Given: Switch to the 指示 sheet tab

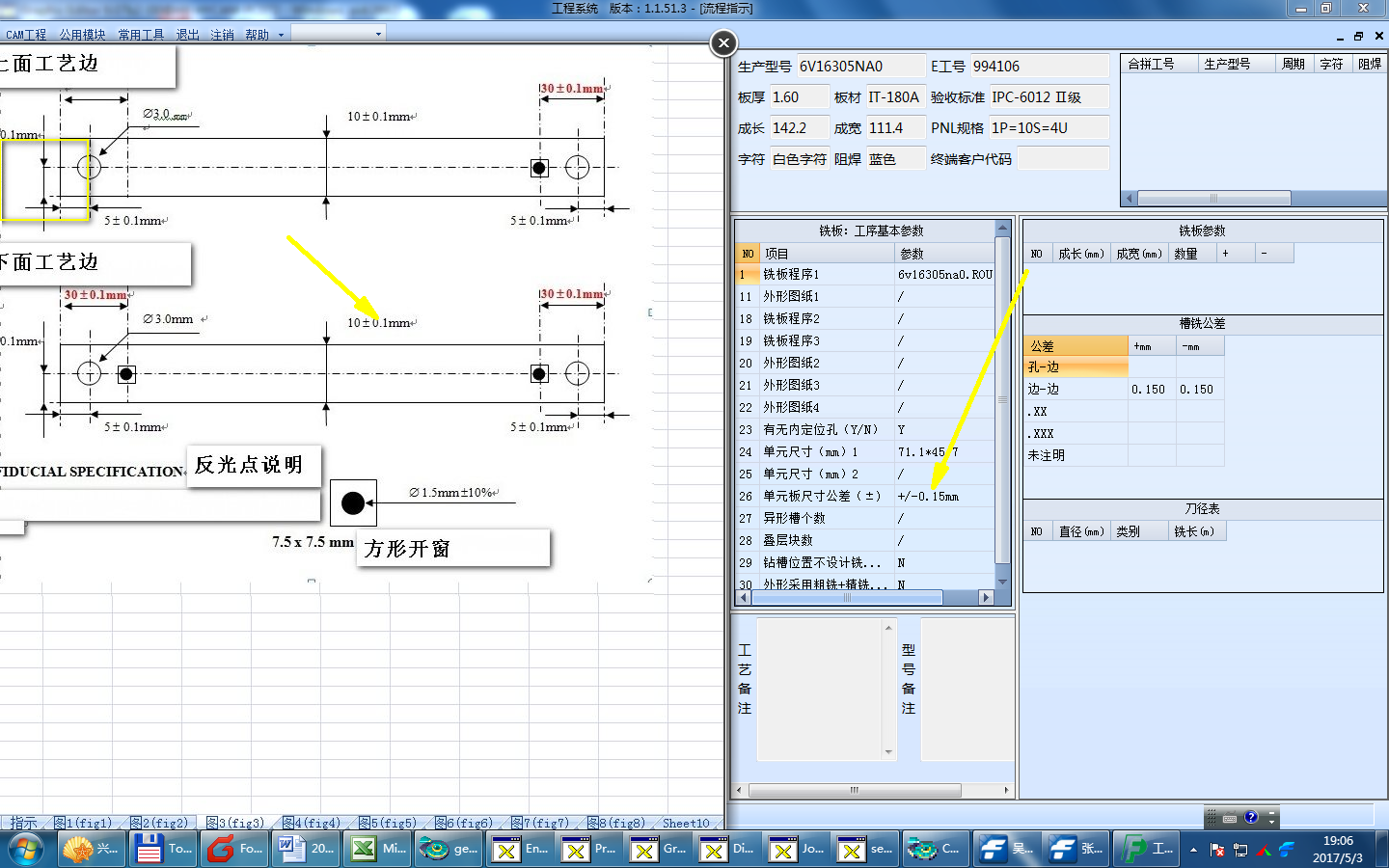Looking at the screenshot, I should 23,823.
